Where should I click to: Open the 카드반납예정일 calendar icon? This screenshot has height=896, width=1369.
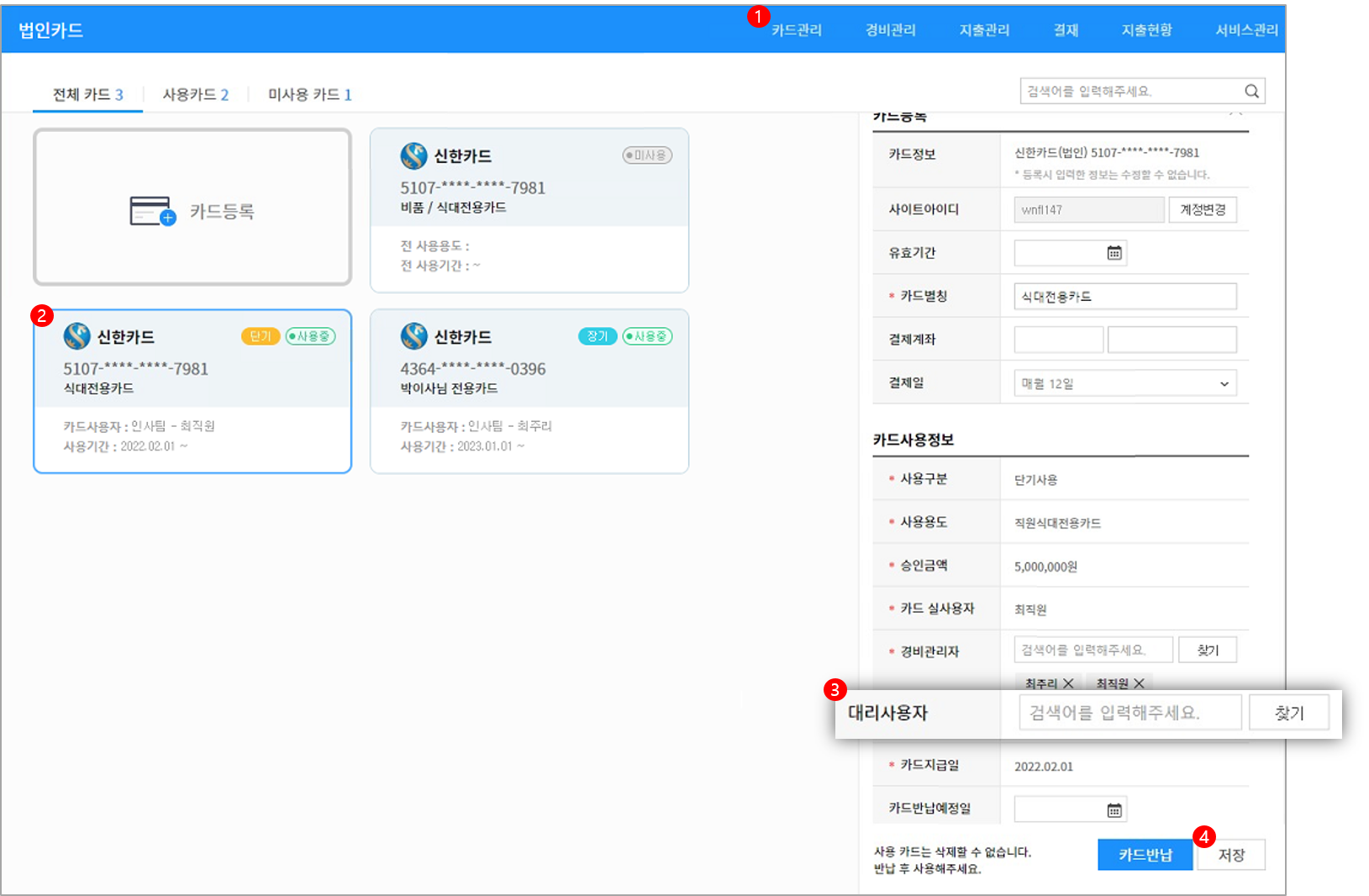click(x=1114, y=810)
